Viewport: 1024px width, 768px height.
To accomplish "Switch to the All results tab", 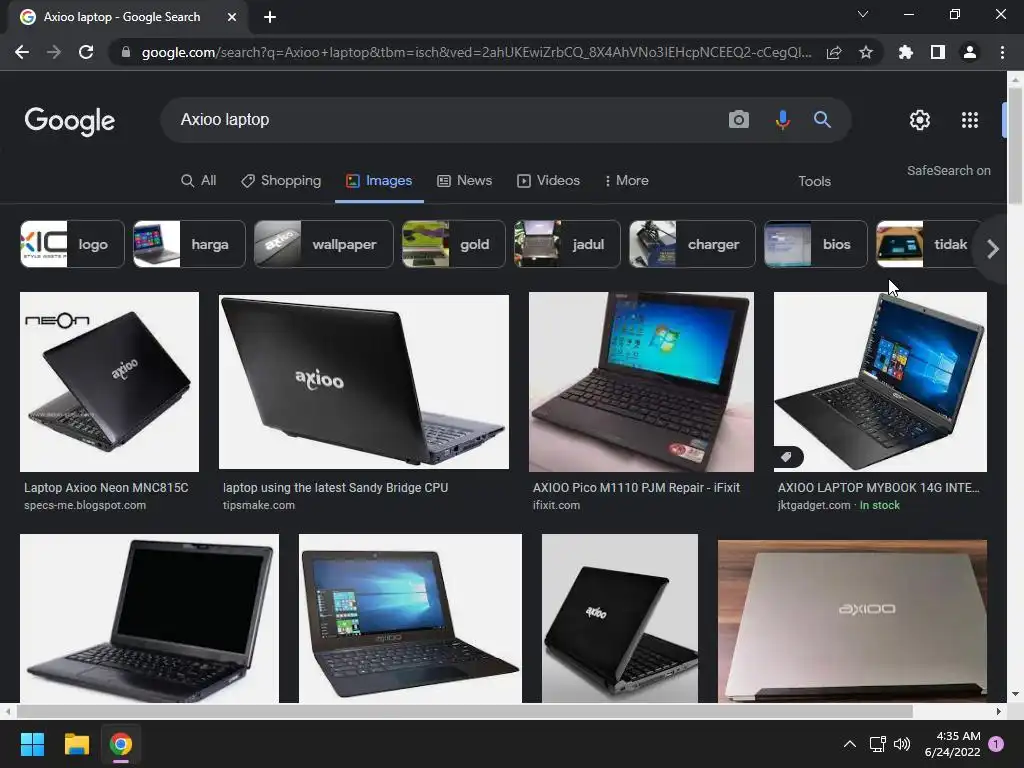I will pyautogui.click(x=199, y=181).
